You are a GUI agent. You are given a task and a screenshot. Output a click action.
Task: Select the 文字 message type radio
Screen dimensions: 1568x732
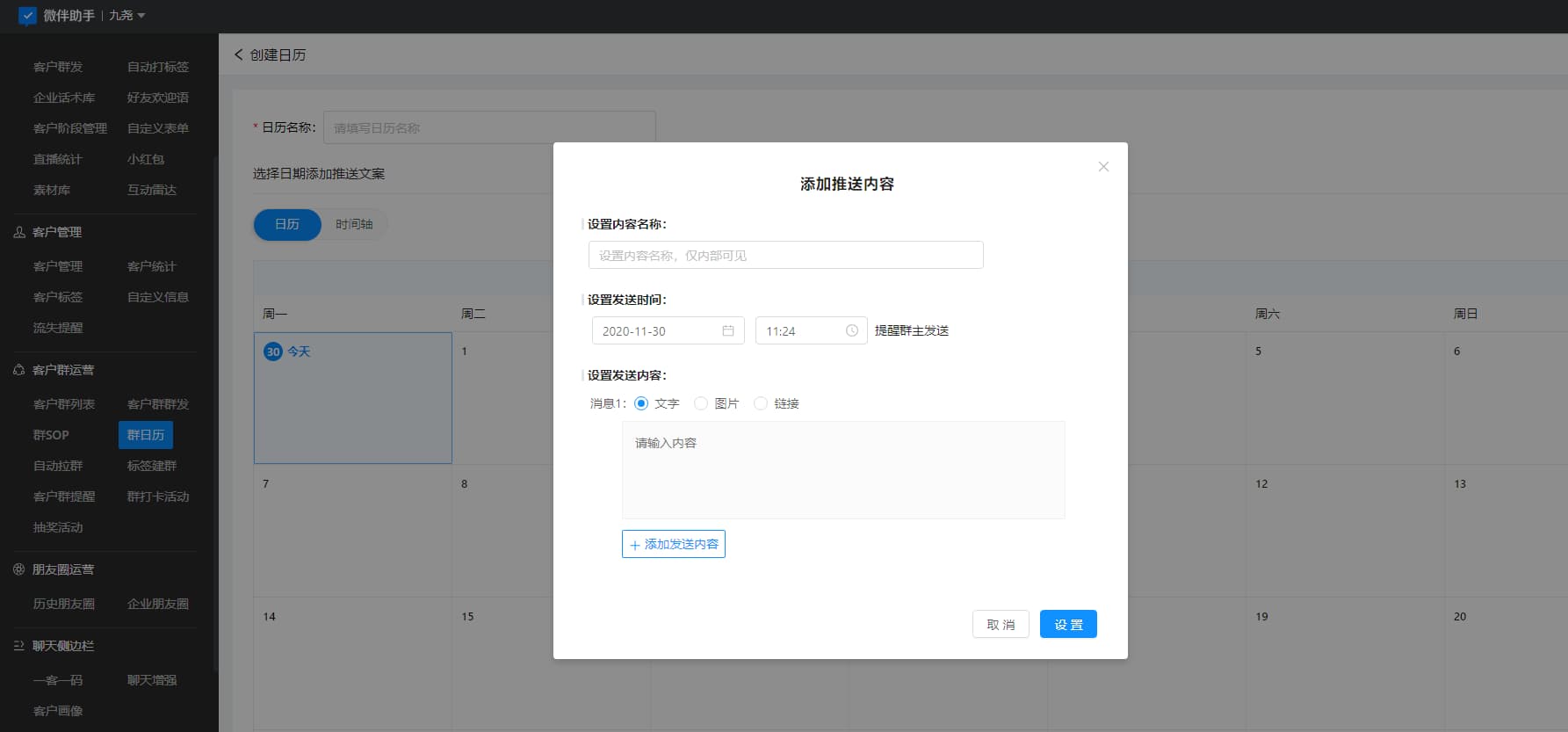coord(641,403)
